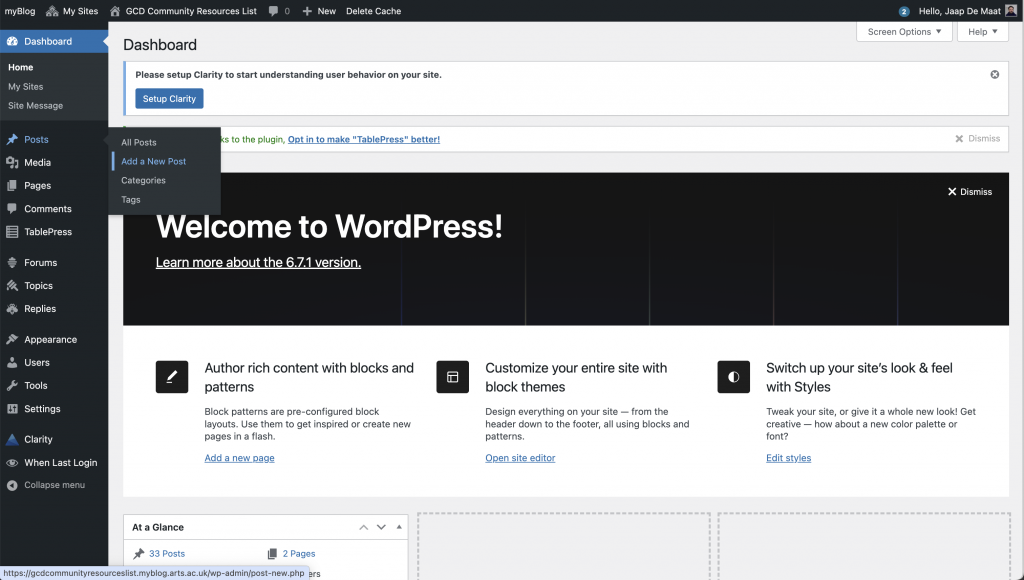
Task: Click the Appearance paintbrush icon
Action: [12, 340]
